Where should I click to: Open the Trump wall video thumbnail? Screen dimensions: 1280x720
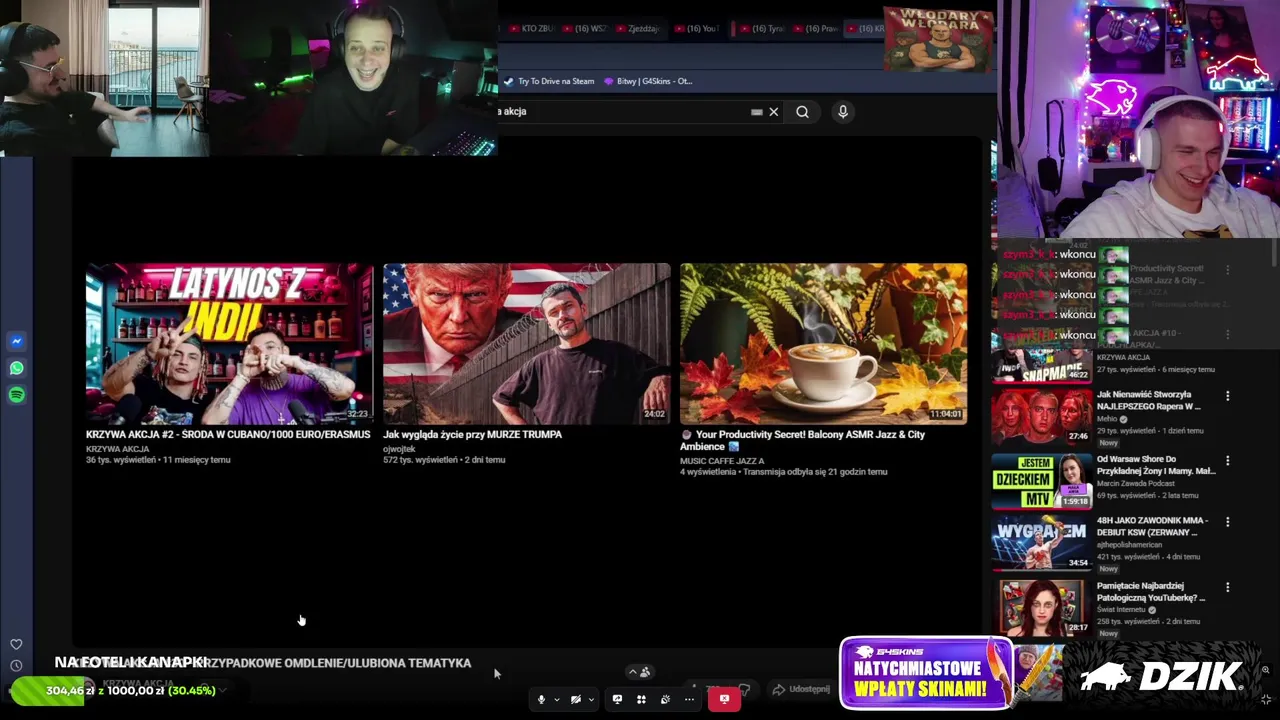(x=526, y=344)
